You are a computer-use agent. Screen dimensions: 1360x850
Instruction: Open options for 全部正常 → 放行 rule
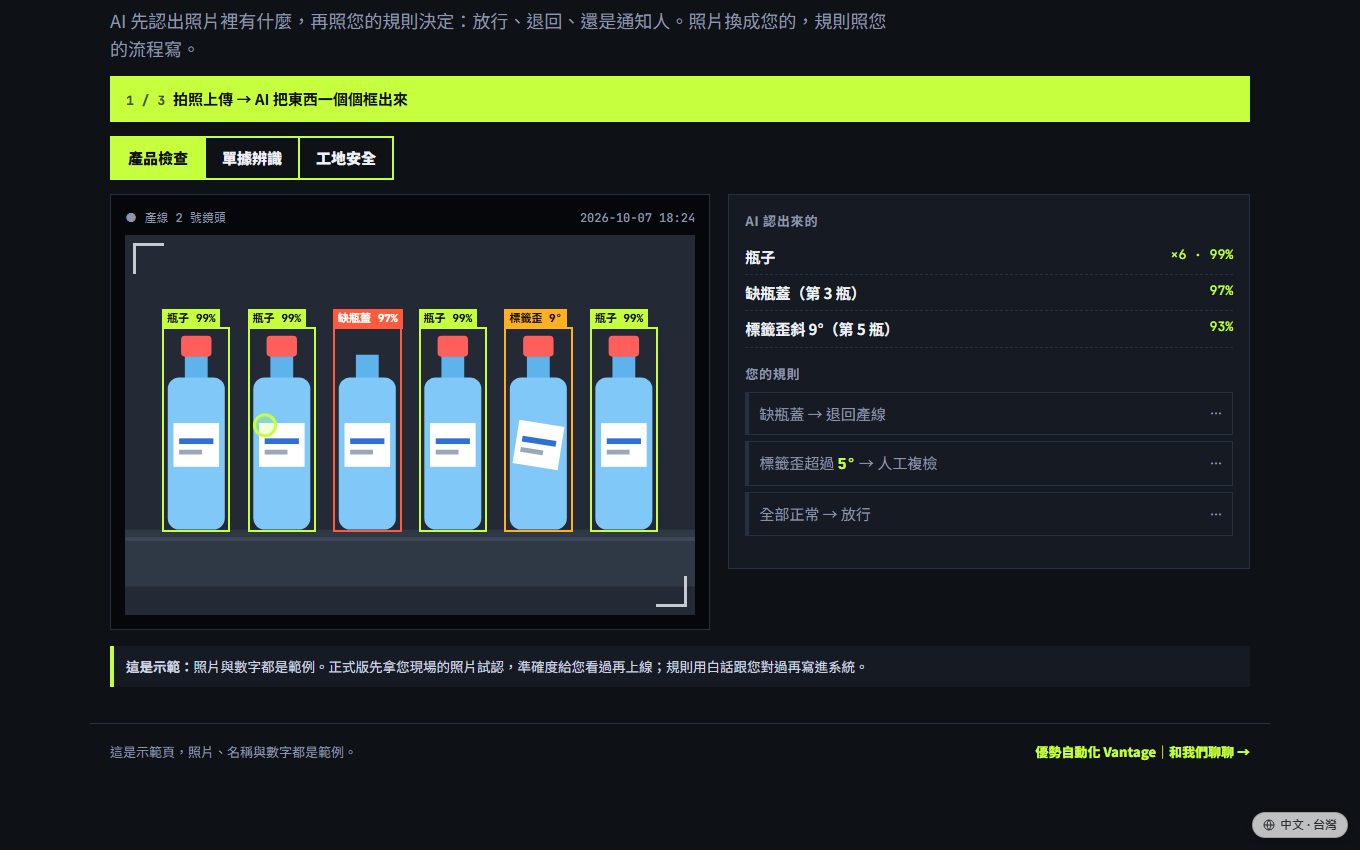[x=1215, y=514]
